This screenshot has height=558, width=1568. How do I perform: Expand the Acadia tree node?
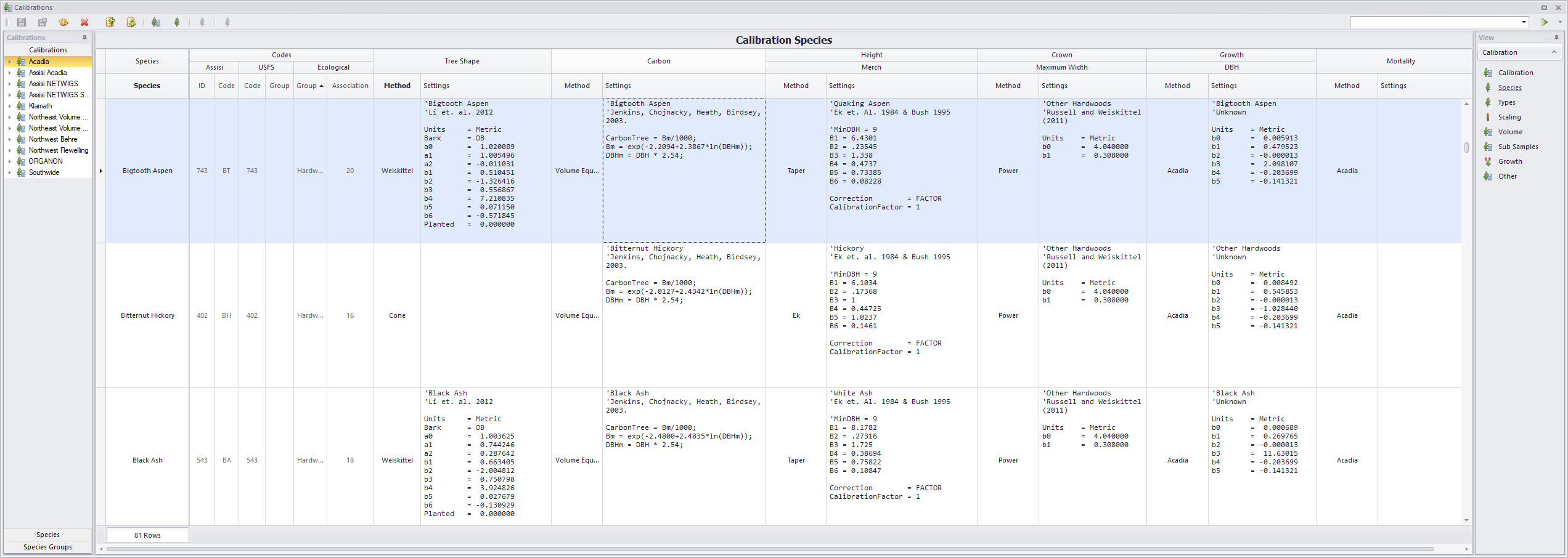point(10,62)
